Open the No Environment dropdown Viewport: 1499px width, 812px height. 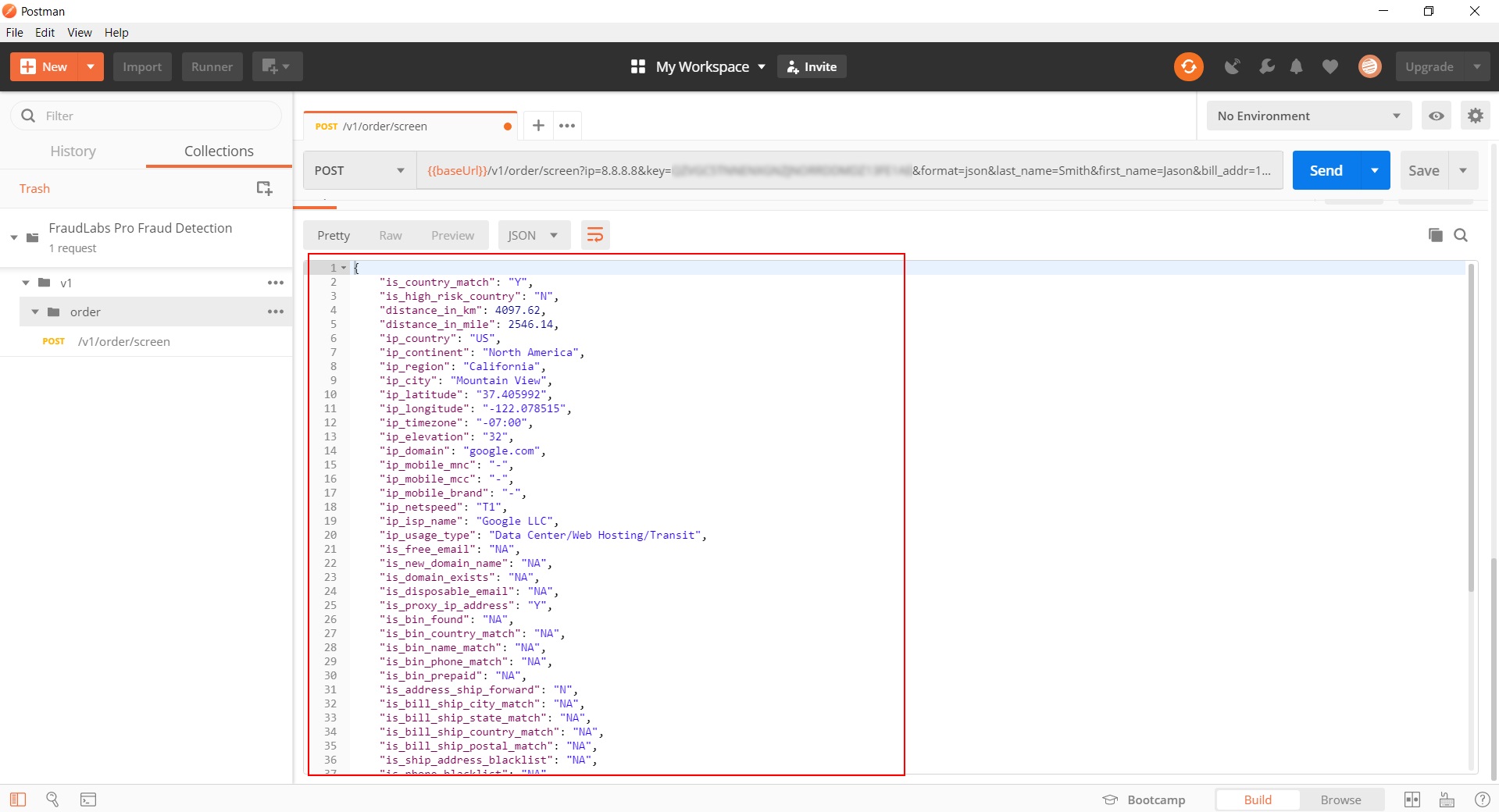[1309, 116]
